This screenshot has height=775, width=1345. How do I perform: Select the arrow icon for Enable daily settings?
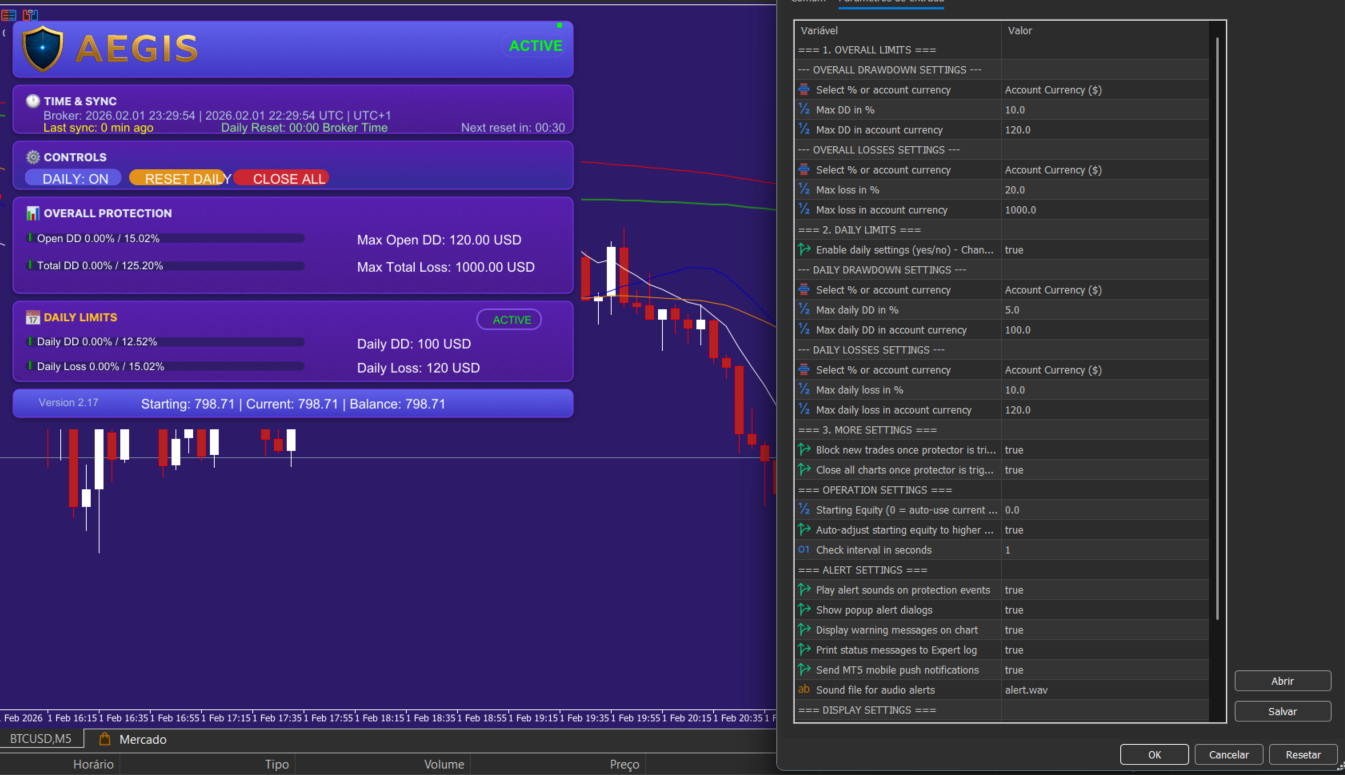point(804,250)
